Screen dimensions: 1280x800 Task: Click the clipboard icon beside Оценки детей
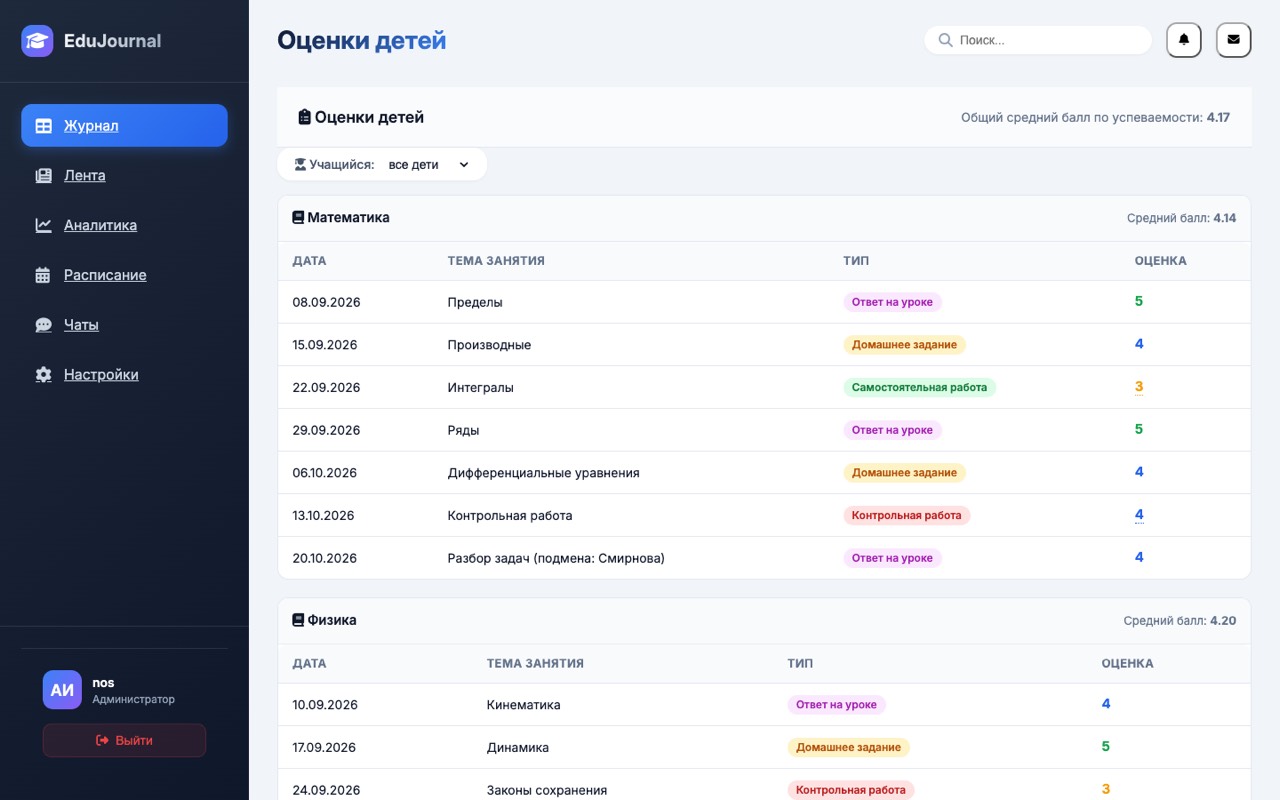(x=304, y=117)
